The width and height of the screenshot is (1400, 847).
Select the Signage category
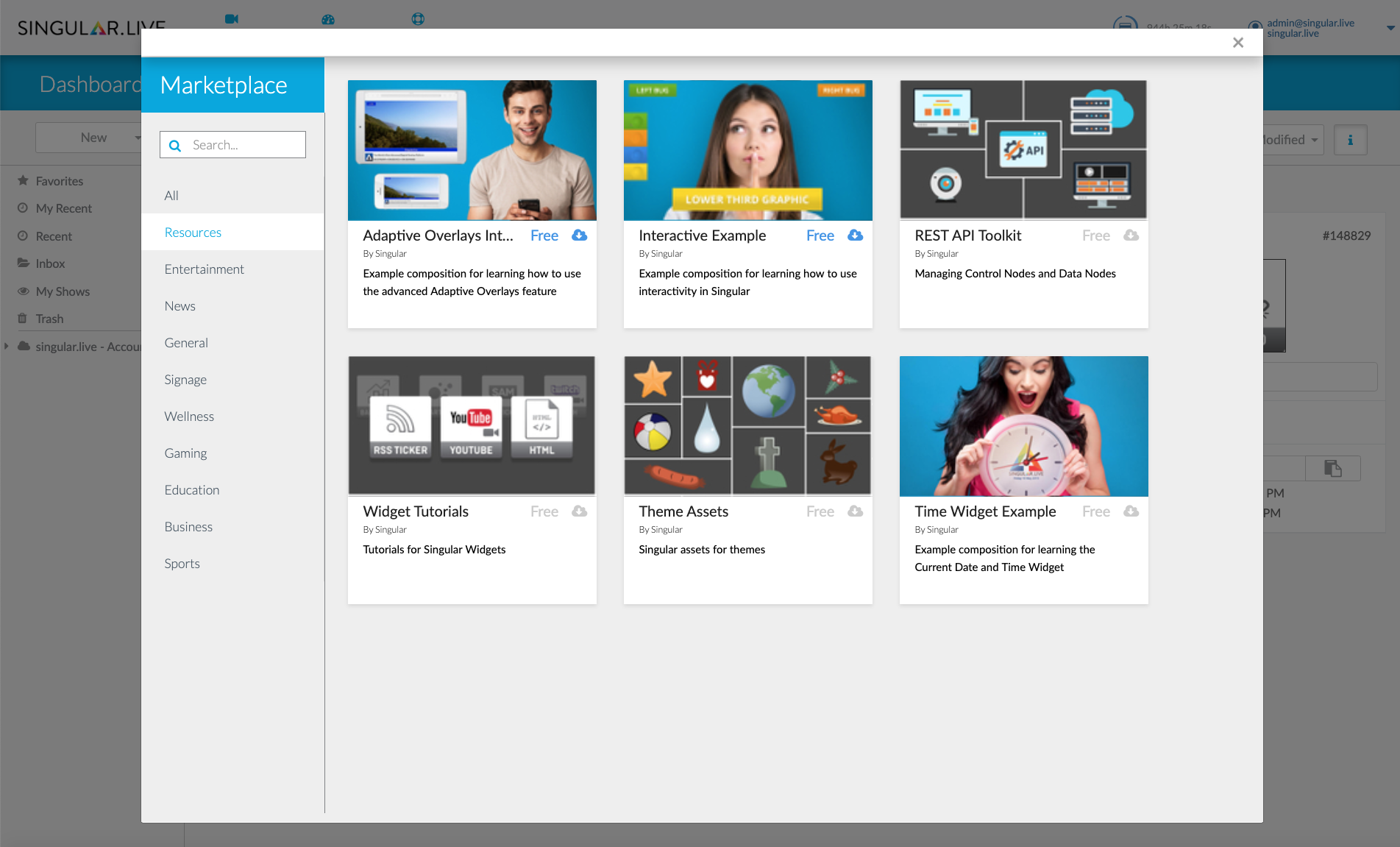232,379
